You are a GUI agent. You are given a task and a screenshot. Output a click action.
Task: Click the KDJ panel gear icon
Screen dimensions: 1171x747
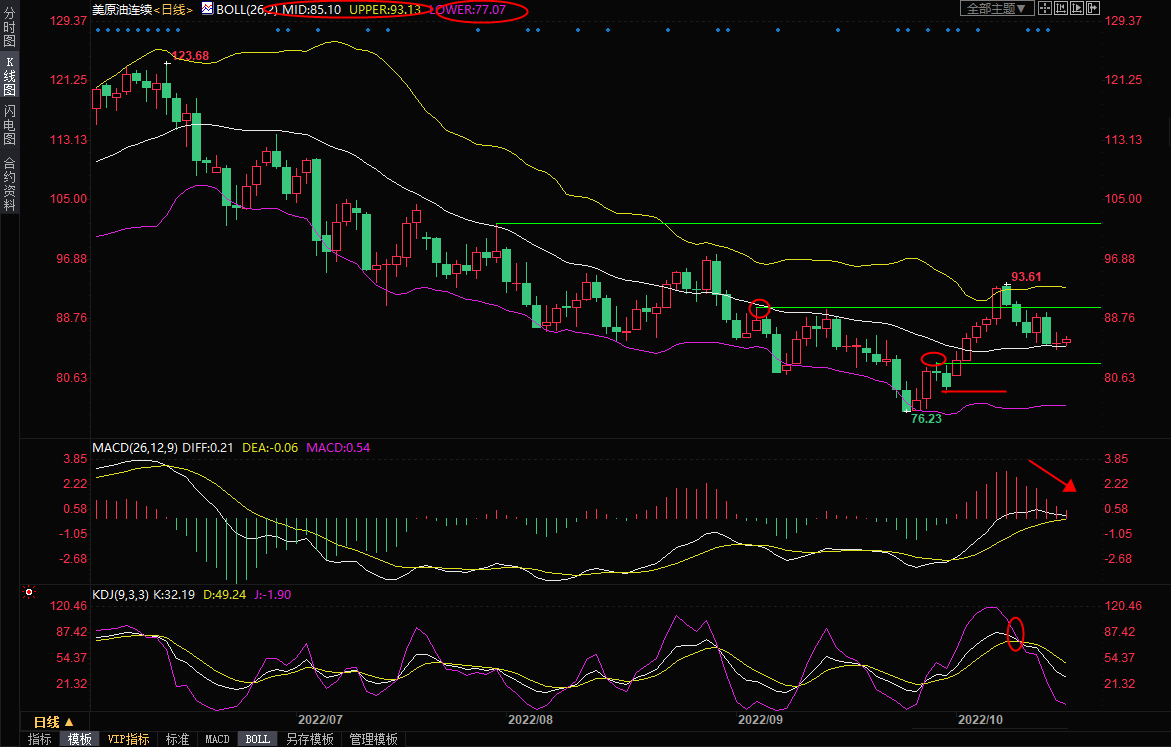tap(29, 594)
